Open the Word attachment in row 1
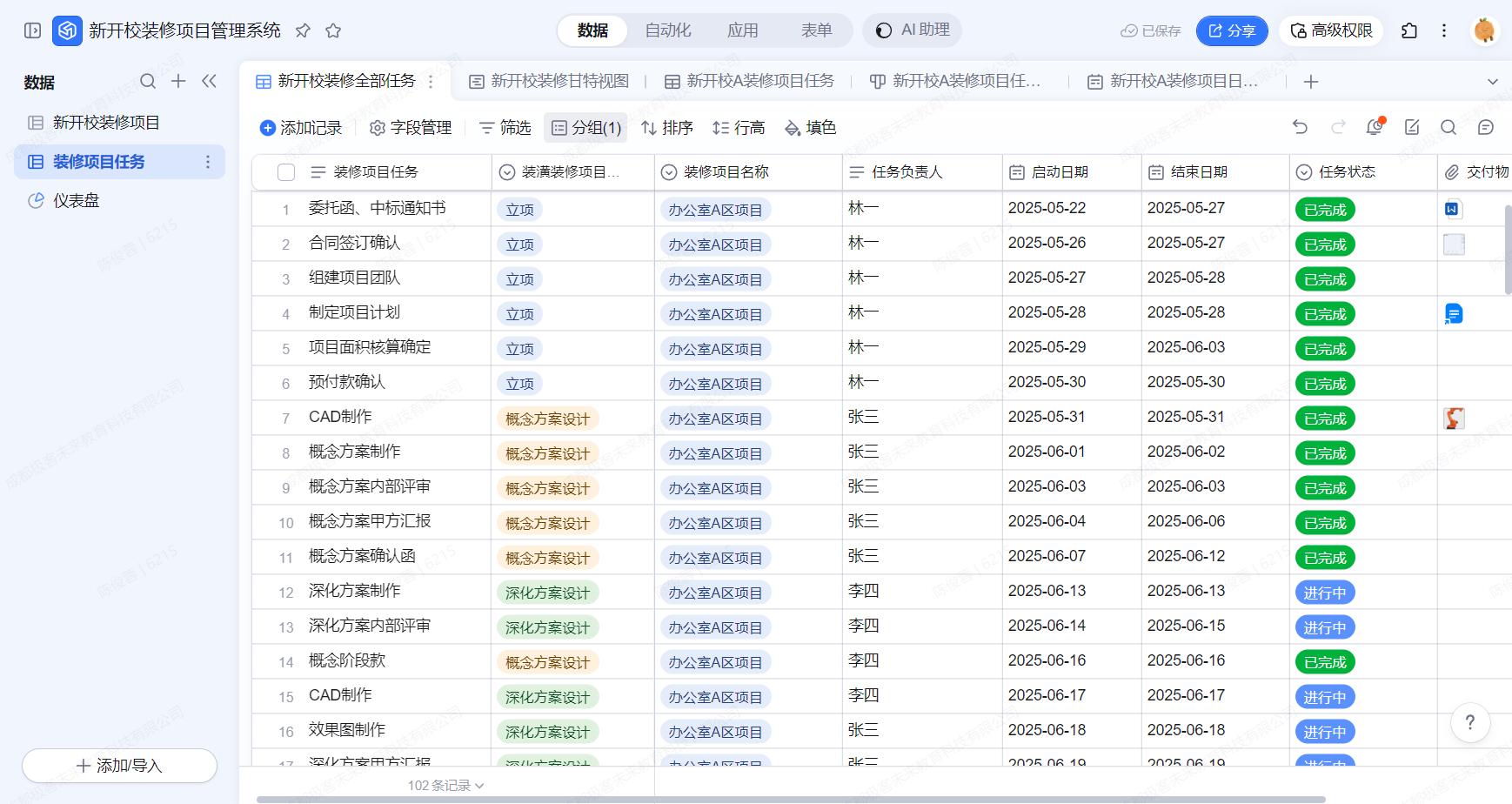This screenshot has height=804, width=1512. 1452,209
